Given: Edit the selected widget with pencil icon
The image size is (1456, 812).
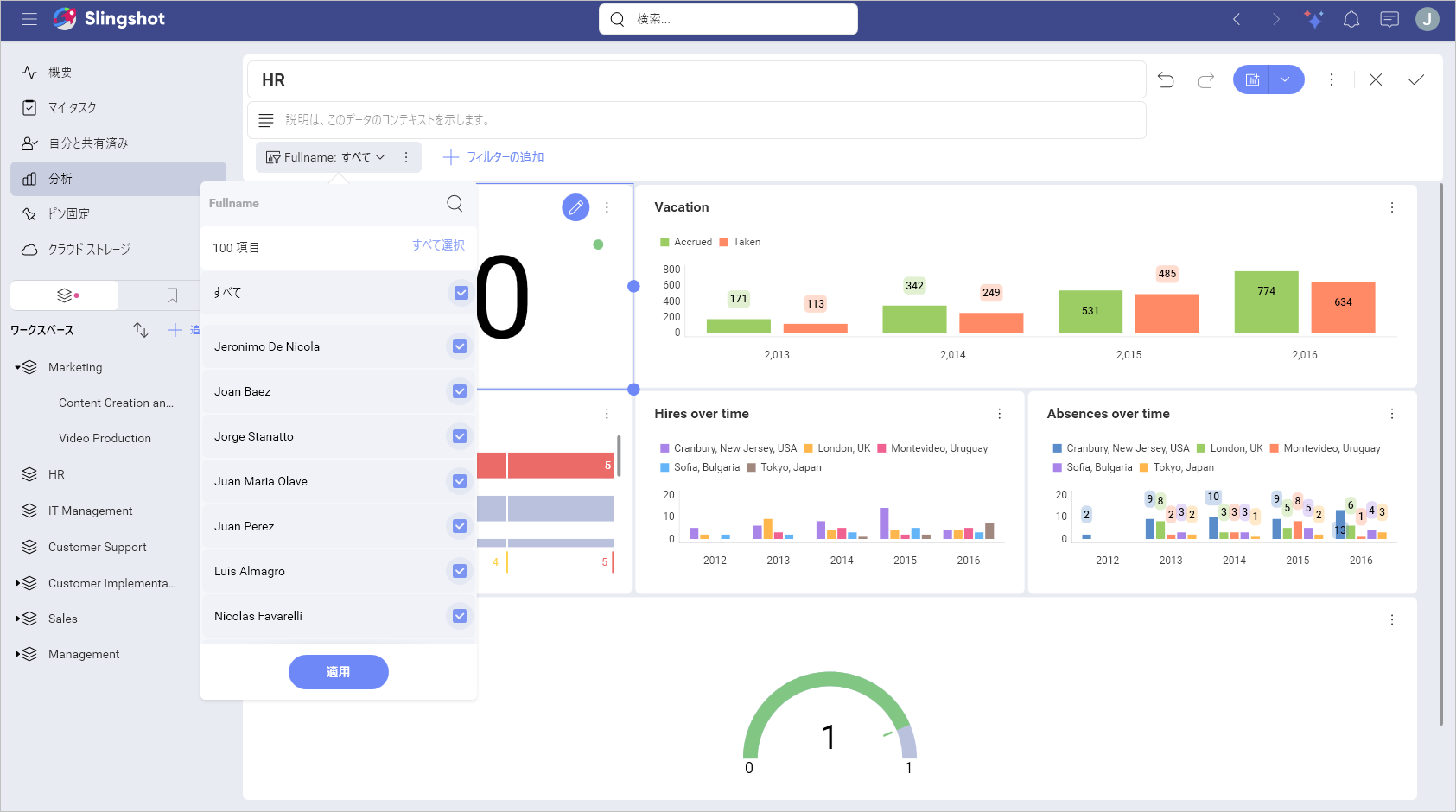Looking at the screenshot, I should (x=575, y=207).
